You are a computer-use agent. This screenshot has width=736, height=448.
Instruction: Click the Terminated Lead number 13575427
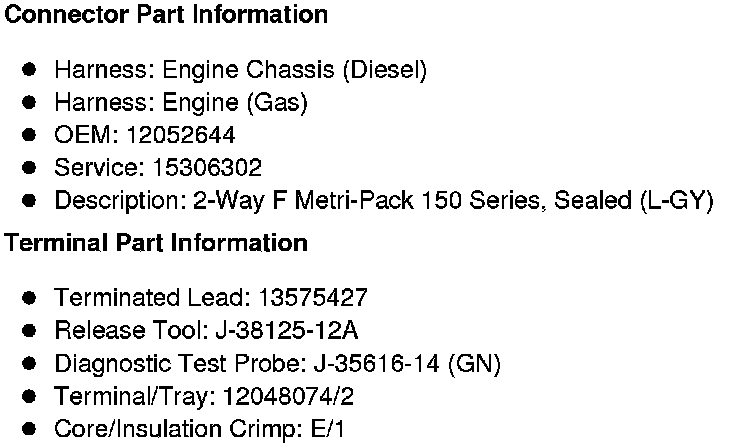coord(312,298)
